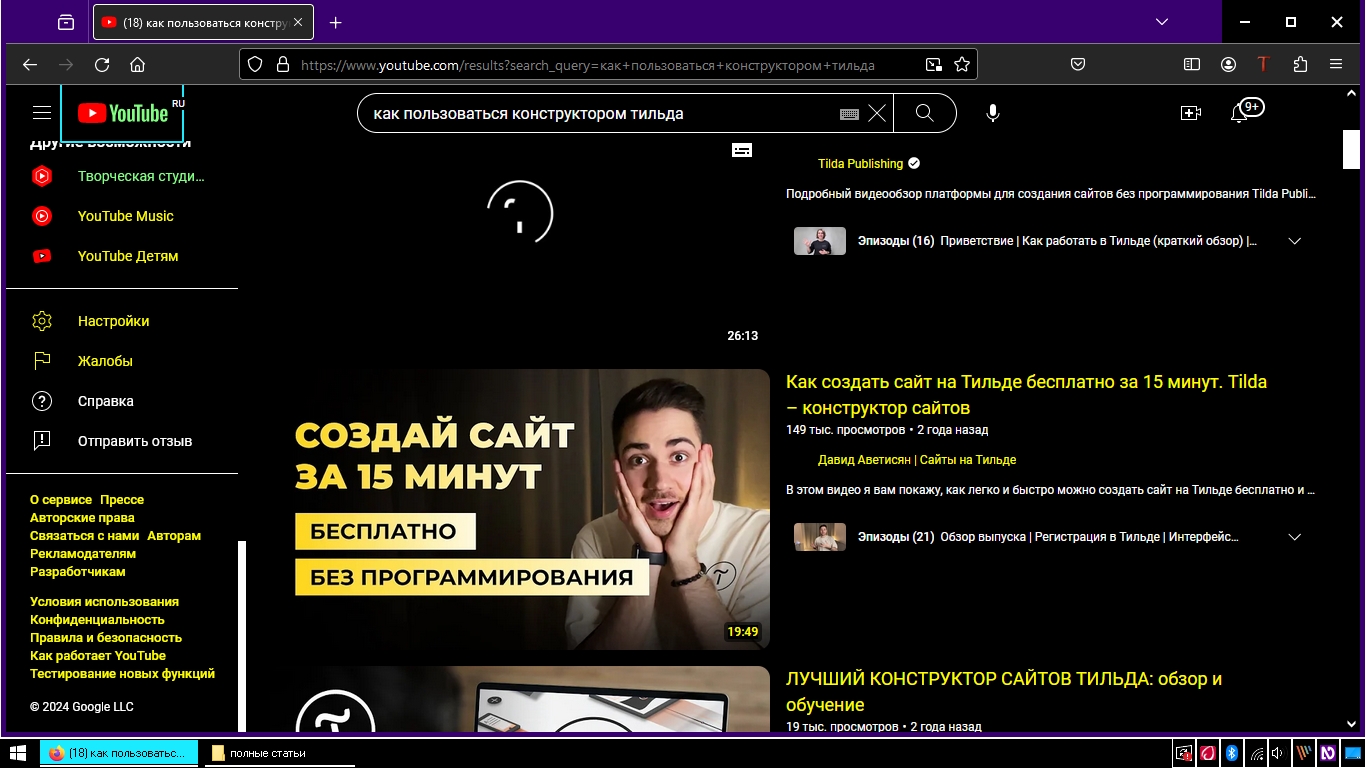This screenshot has height=768, width=1366.
Task: Bookmark this page with the star
Action: pyautogui.click(x=962, y=64)
